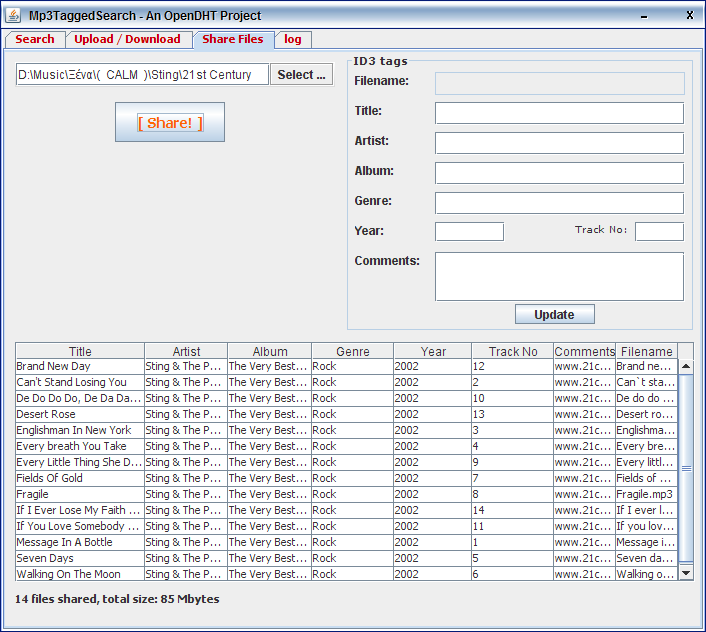
Task: Click the Filename field in ID3 tags
Action: 560,84
